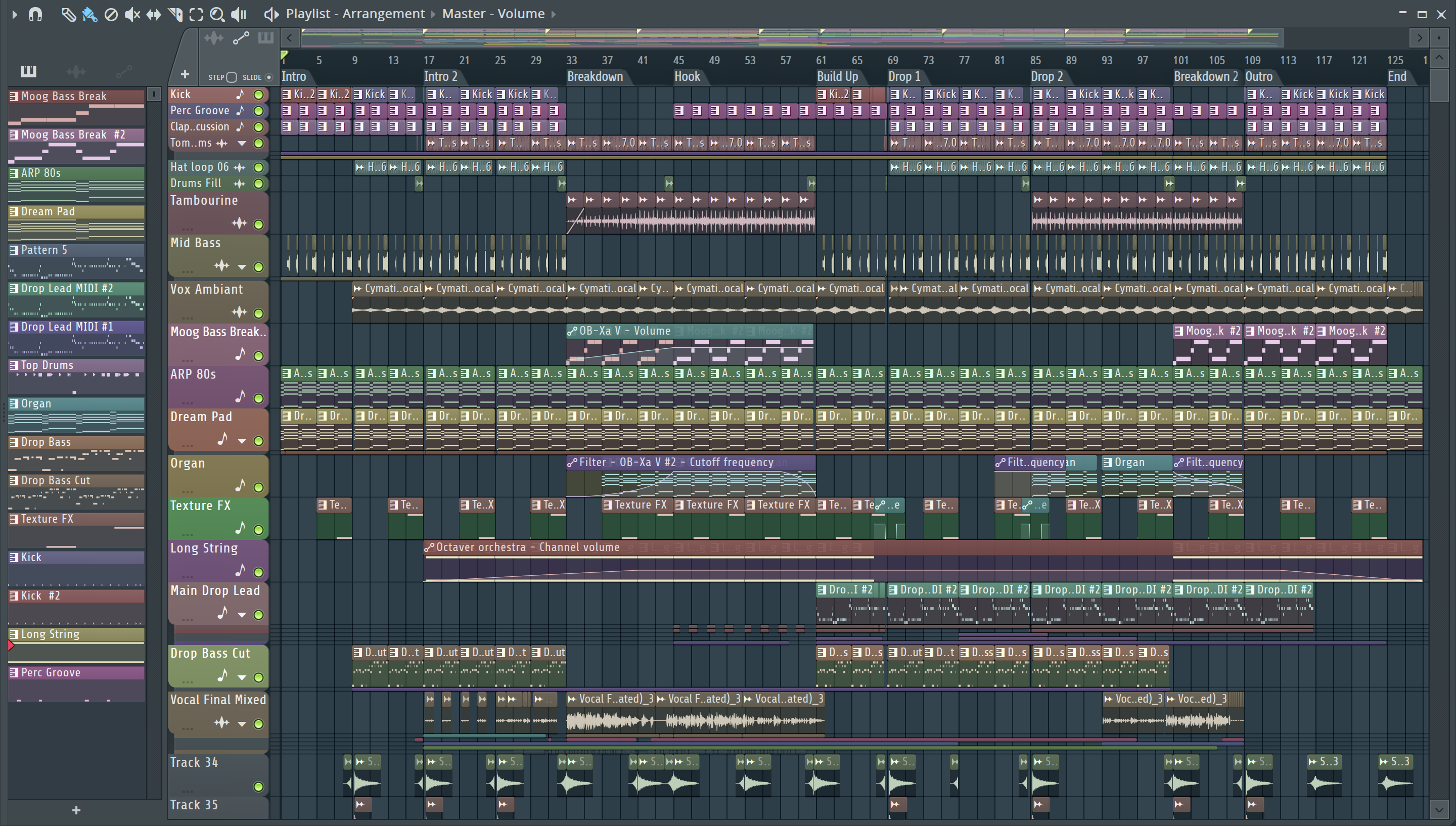This screenshot has height=826, width=1456.
Task: Mute the Mid Bass track
Action: pos(259,266)
